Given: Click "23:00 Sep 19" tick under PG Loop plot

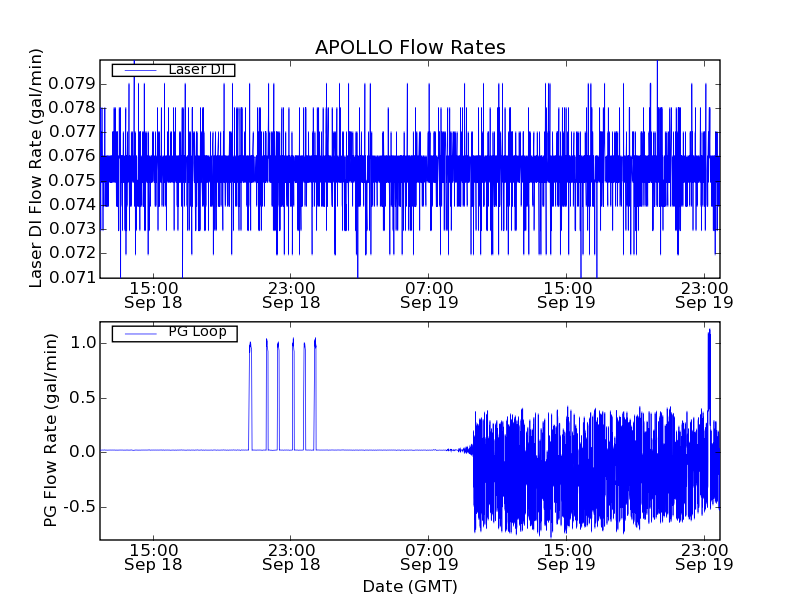Looking at the screenshot, I should tap(704, 557).
